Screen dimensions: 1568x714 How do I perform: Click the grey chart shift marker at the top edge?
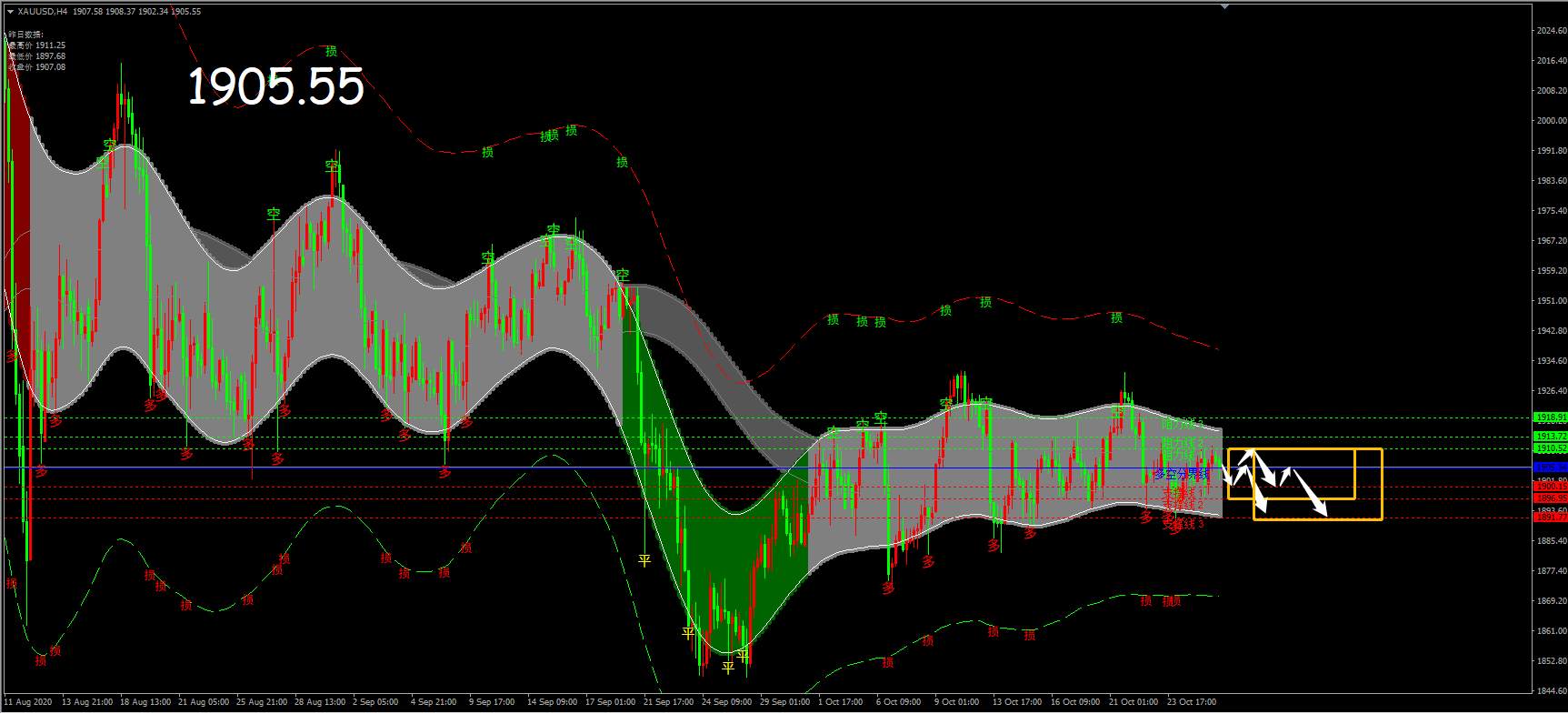[1223, 6]
